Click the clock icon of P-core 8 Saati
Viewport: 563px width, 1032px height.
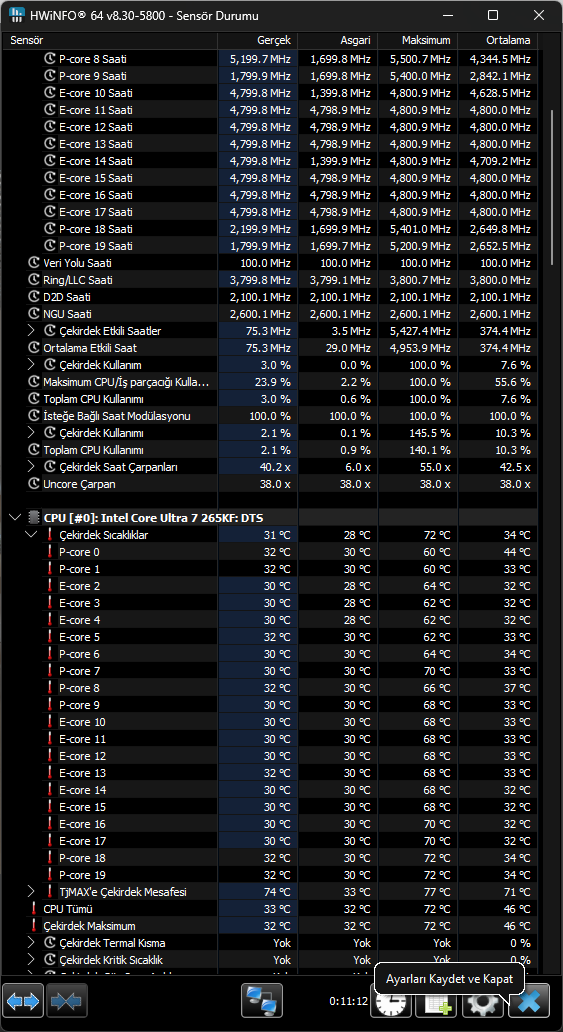(x=50, y=59)
